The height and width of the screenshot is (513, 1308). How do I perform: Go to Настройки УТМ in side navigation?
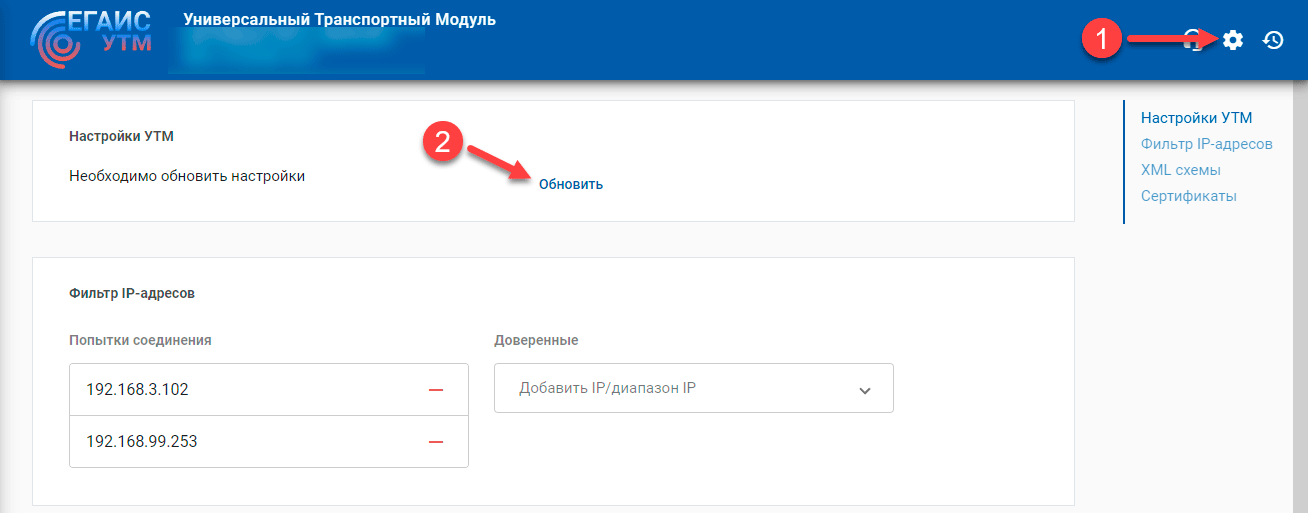pyautogui.click(x=1196, y=118)
